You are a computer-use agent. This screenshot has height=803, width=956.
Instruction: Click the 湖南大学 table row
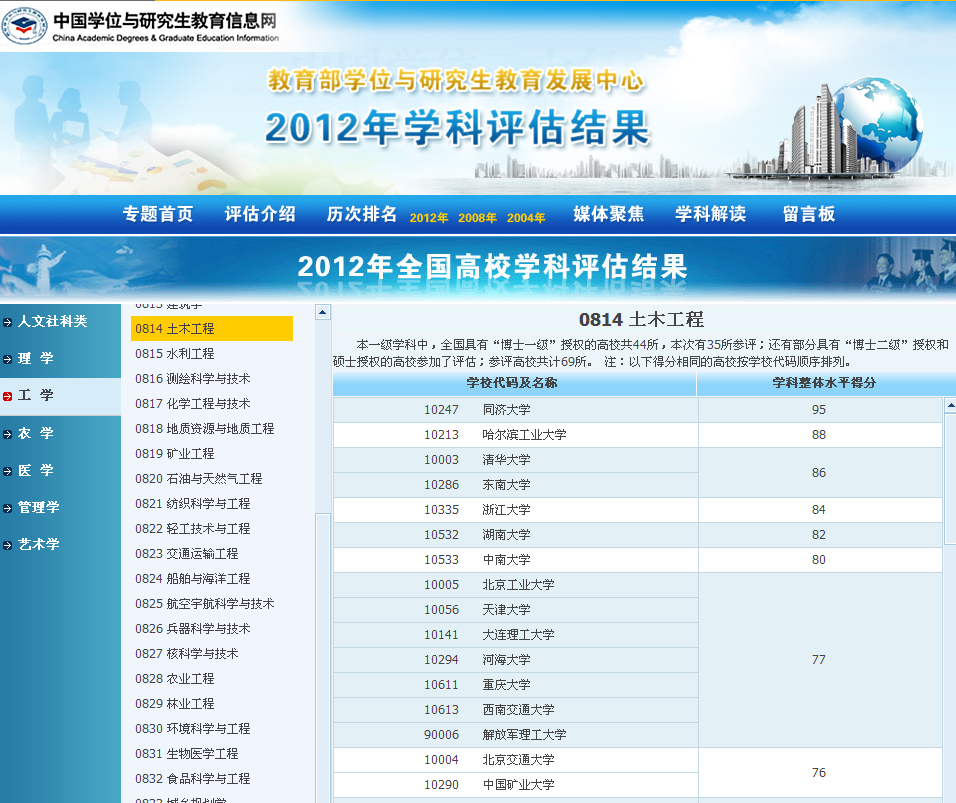point(638,535)
